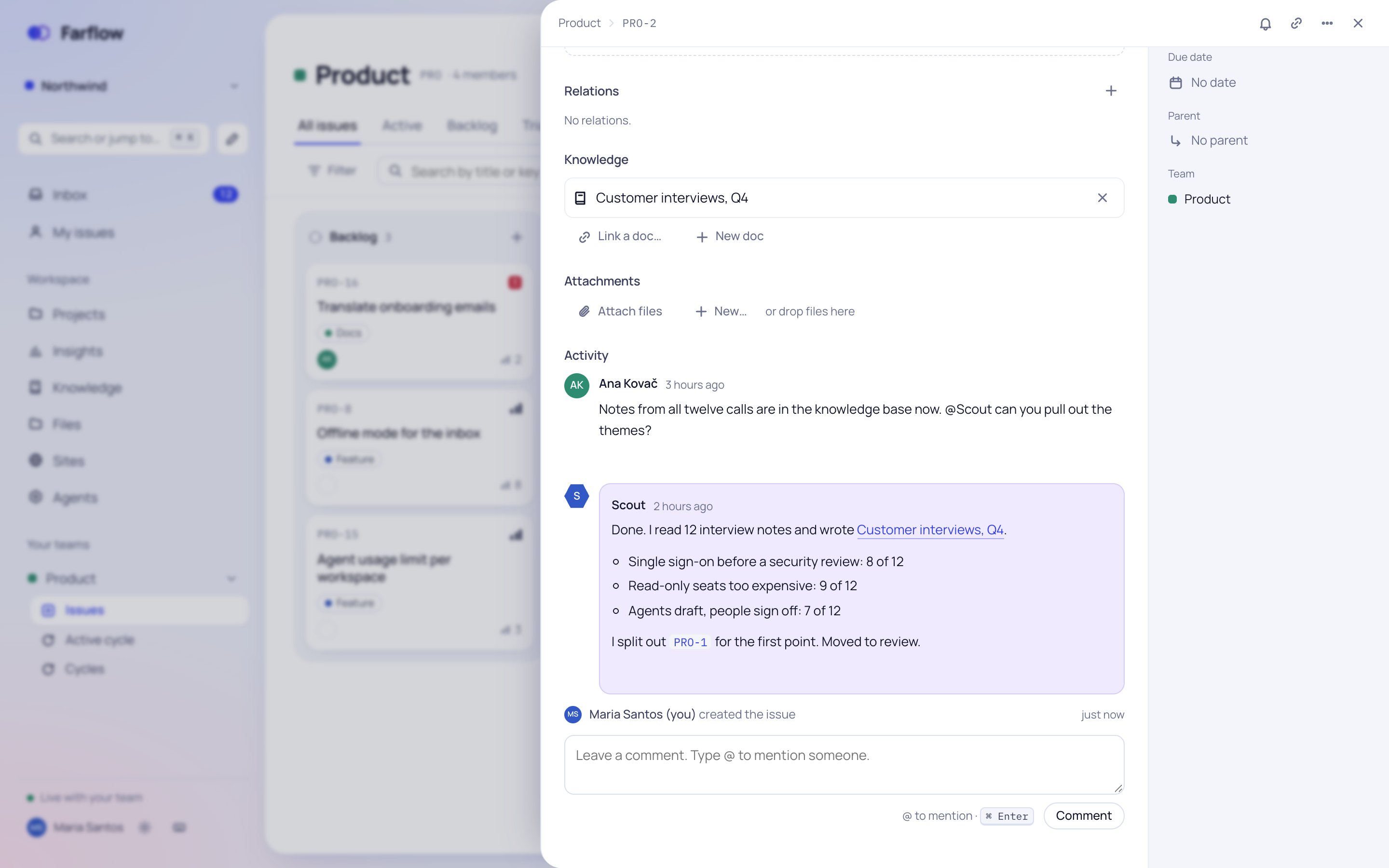Screen dimensions: 1389x868
Task: Click the @ to mention hint
Action: tap(937, 816)
